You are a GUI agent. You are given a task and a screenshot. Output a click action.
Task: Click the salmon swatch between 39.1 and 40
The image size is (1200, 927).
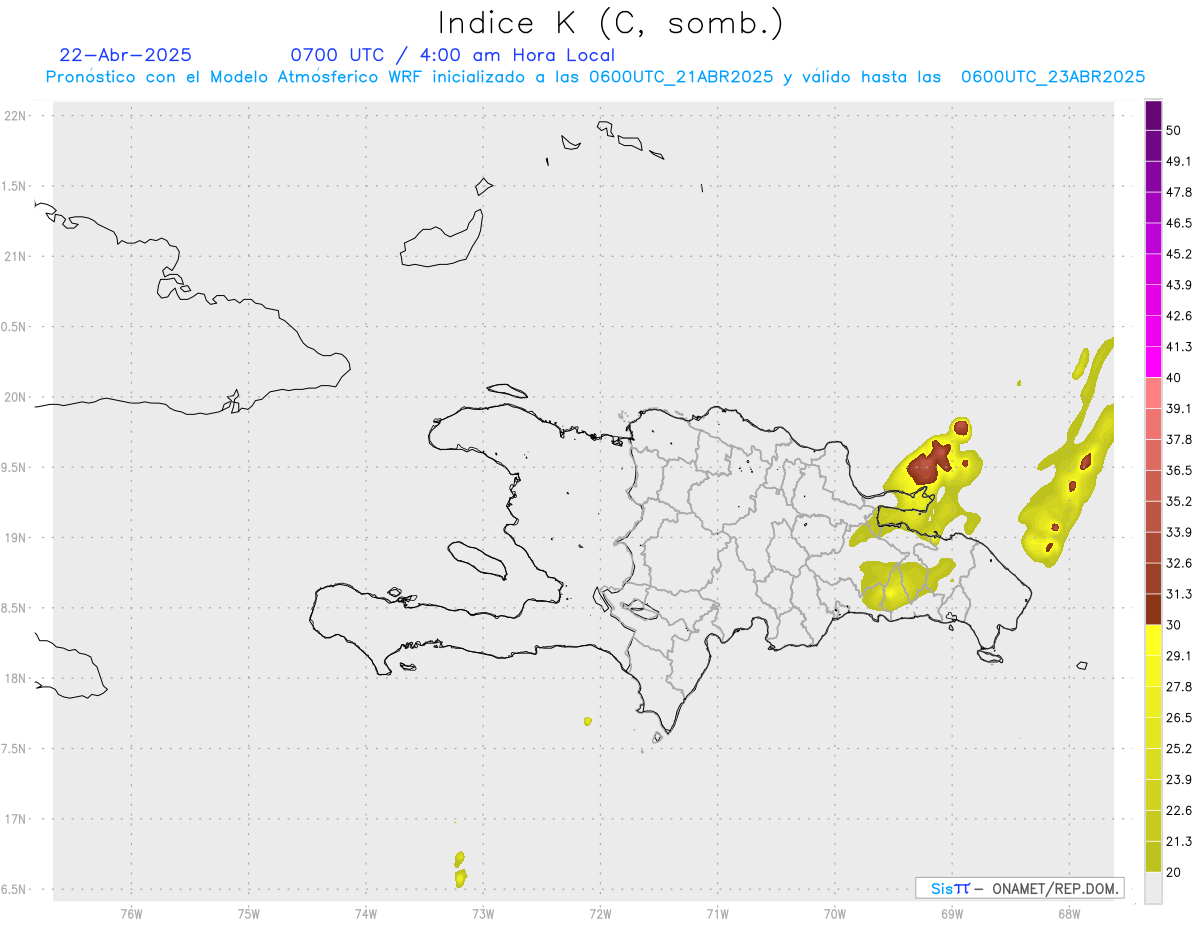[x=1154, y=393]
